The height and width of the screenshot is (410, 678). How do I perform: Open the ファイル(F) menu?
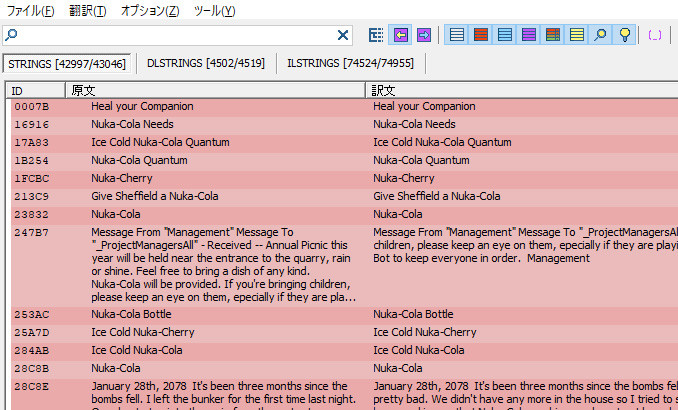(31, 10)
